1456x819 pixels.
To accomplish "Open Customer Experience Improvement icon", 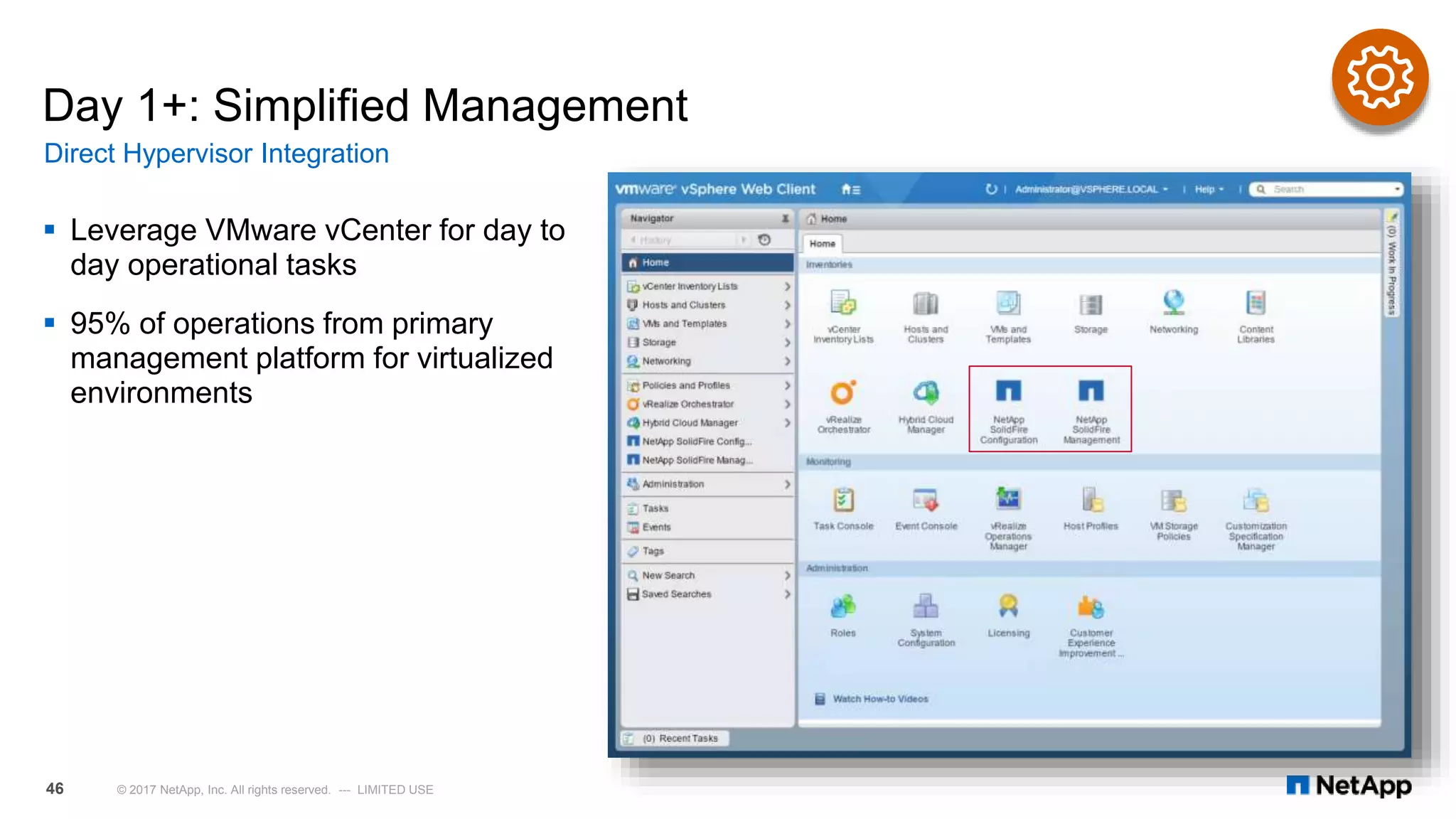I will (1091, 607).
